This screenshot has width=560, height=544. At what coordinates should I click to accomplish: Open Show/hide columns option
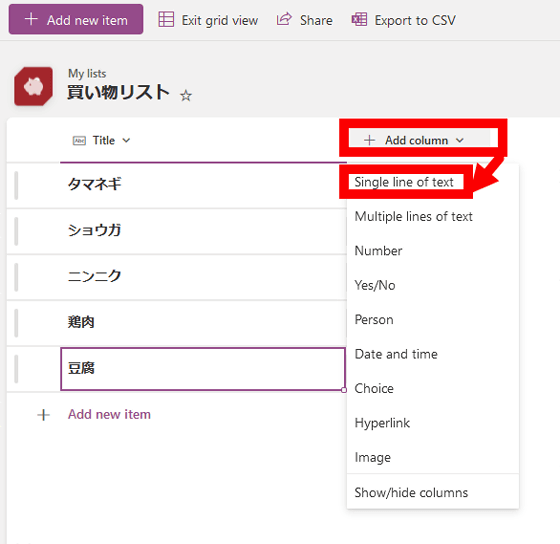coord(411,493)
